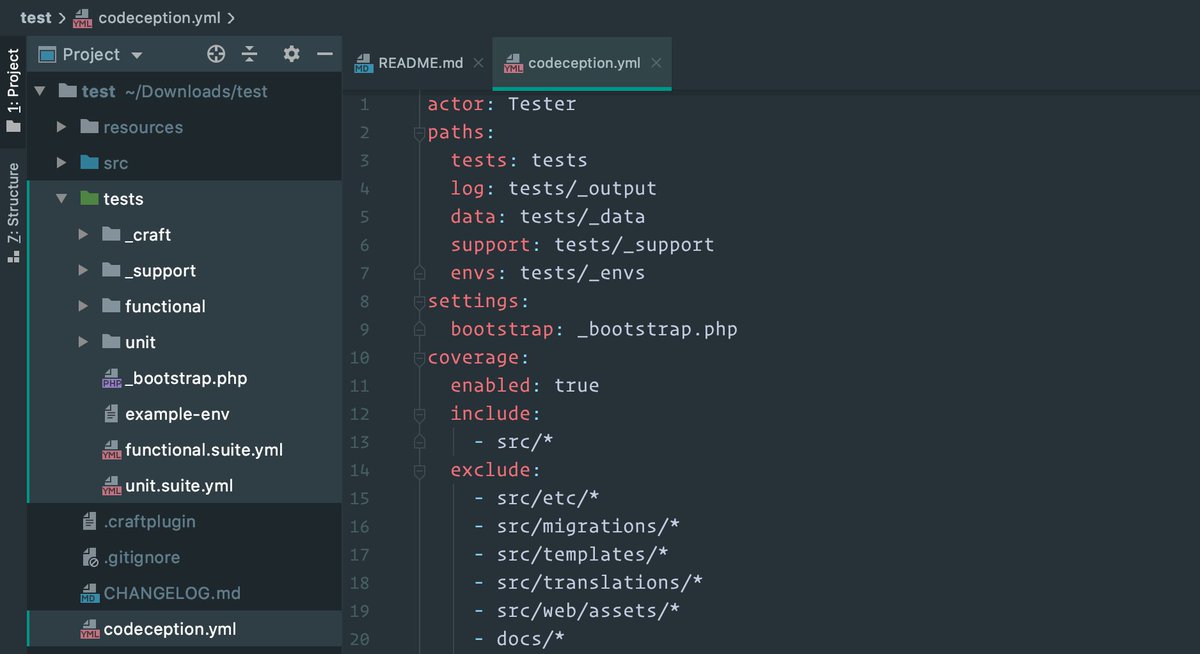Fold the paths block in gutter
Image resolution: width=1200 pixels, height=654 pixels.
click(x=419, y=133)
